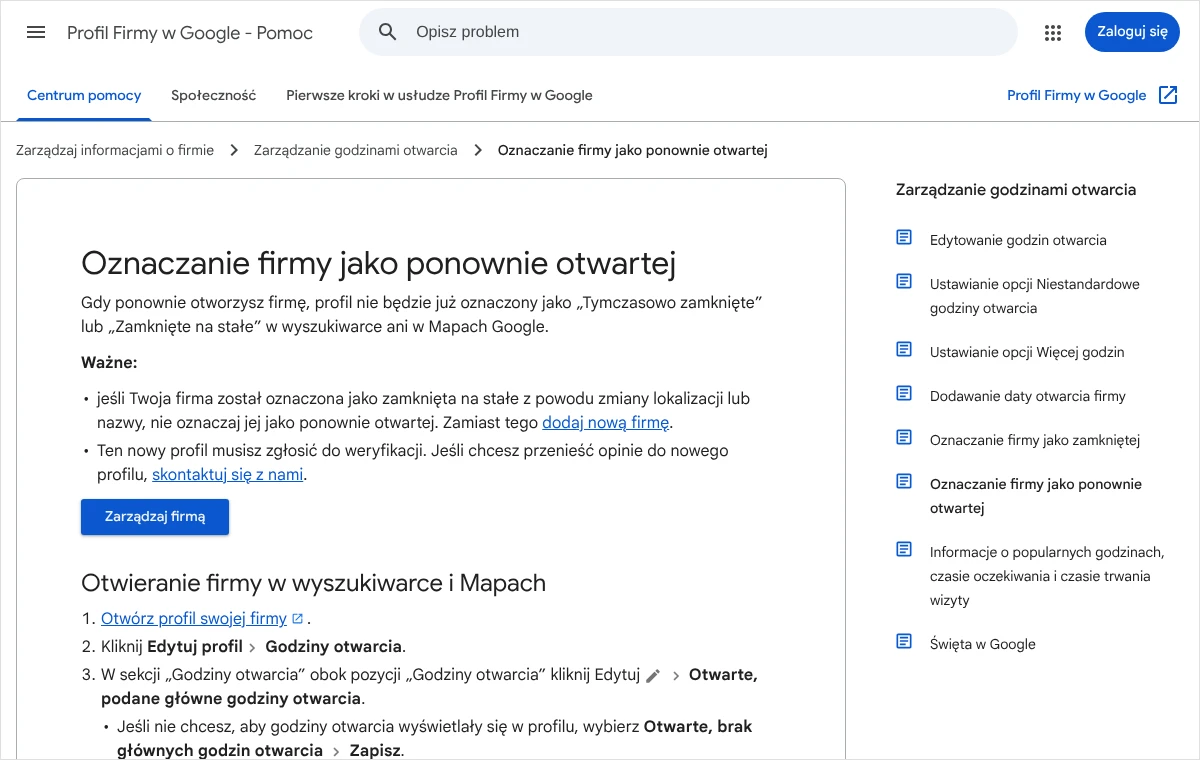
Task: Click the heading Oznaczanie firmy jako ponownie otwartej
Action: pyautogui.click(x=379, y=264)
